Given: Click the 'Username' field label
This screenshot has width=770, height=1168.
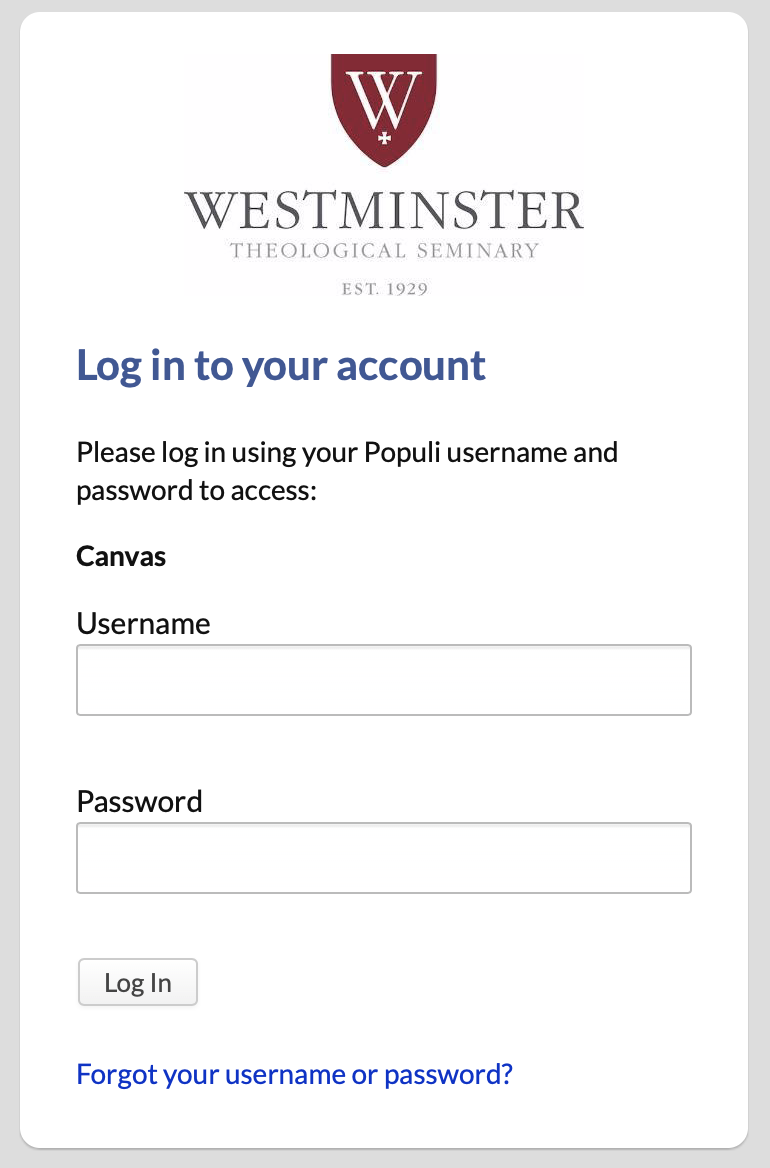Looking at the screenshot, I should 143,623.
